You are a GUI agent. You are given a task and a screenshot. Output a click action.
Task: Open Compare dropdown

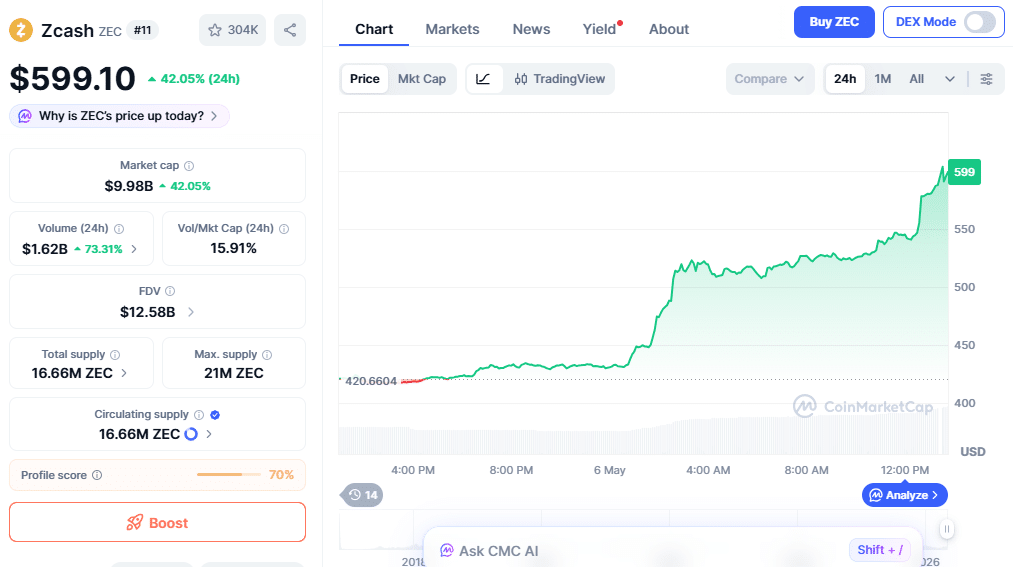click(x=769, y=79)
